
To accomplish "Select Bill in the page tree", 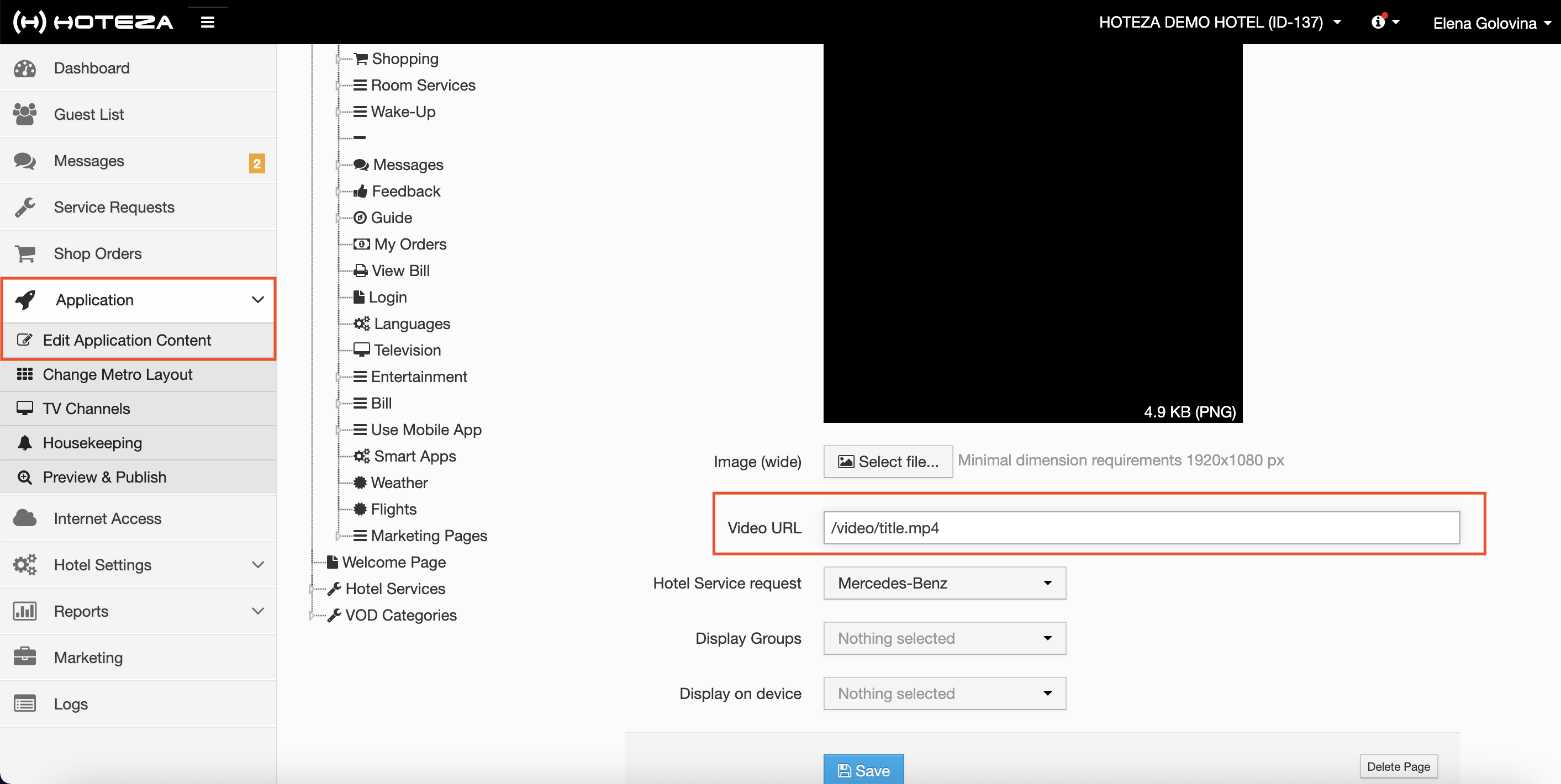I will coord(381,404).
